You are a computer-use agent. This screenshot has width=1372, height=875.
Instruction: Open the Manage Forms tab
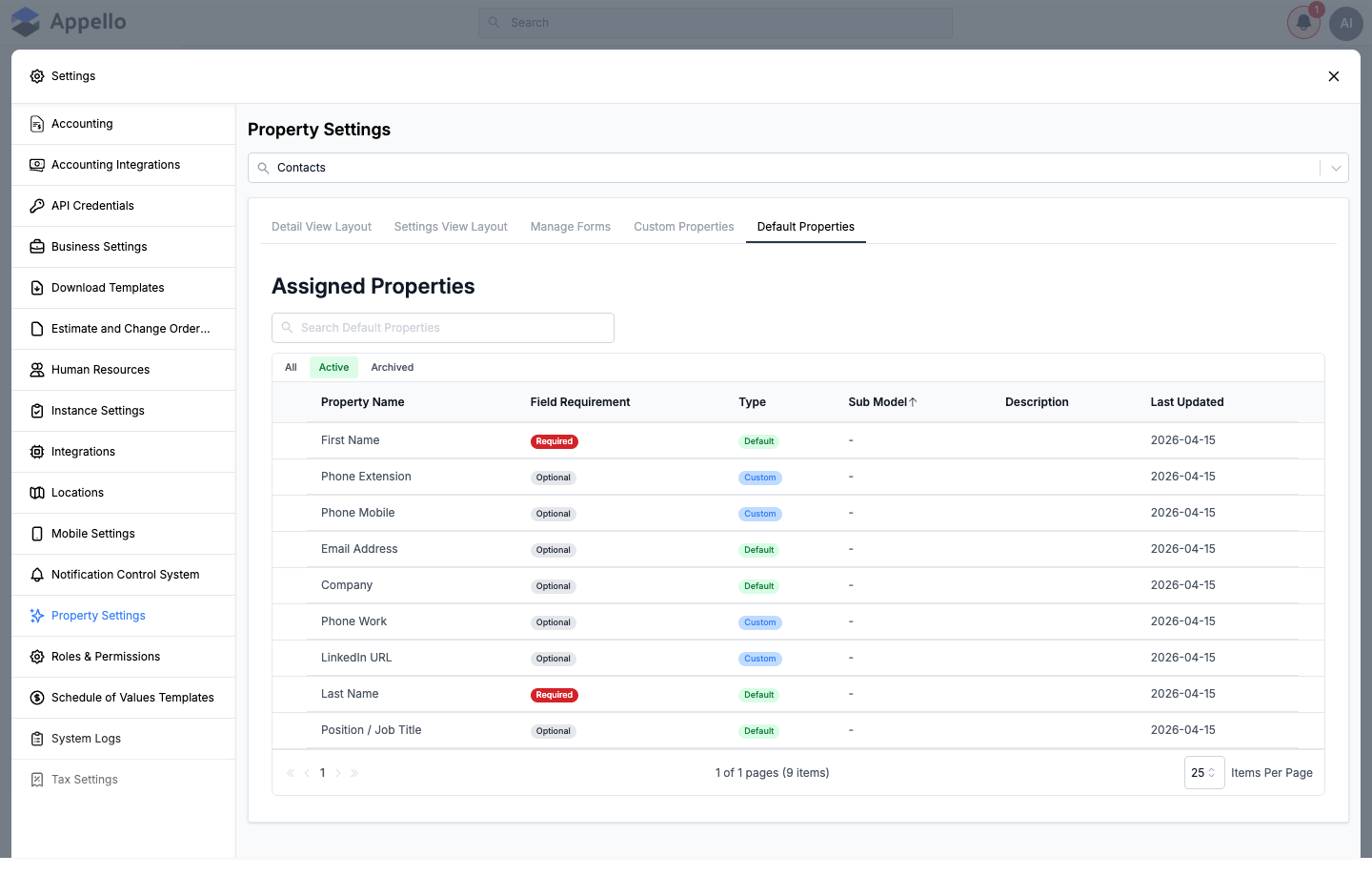click(x=571, y=227)
